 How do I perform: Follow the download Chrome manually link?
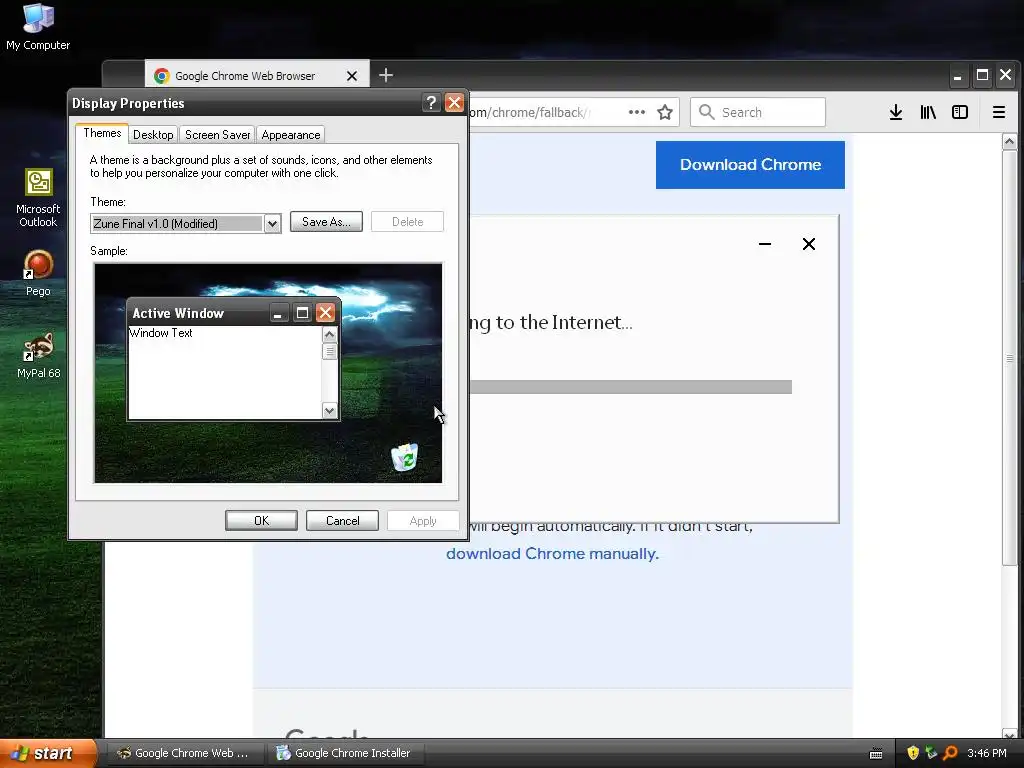(552, 554)
